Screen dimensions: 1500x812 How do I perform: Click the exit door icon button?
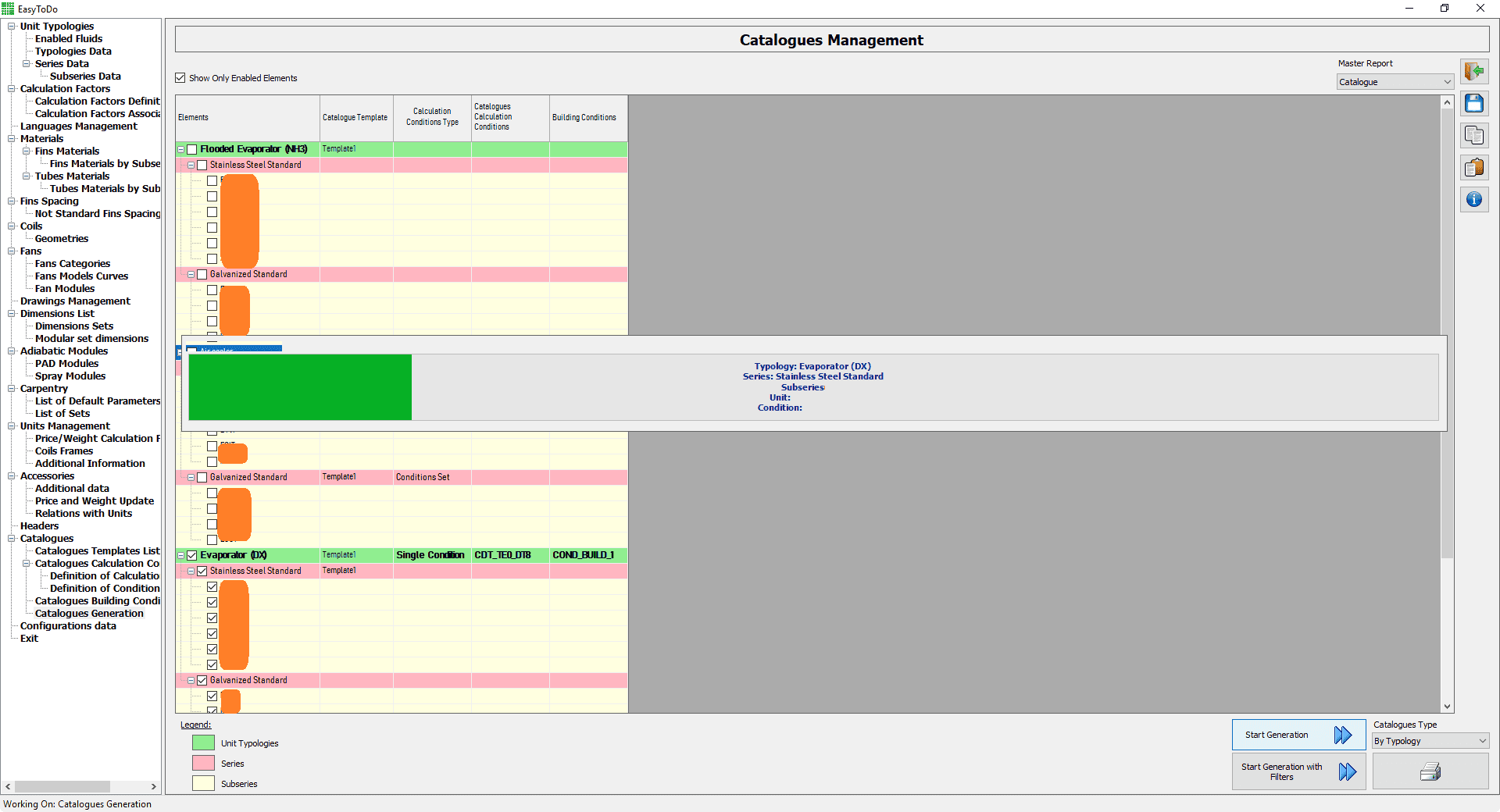pos(1474,72)
